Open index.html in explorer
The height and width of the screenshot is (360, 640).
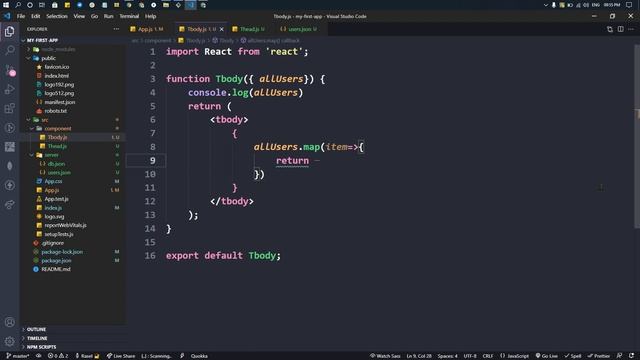(57, 76)
